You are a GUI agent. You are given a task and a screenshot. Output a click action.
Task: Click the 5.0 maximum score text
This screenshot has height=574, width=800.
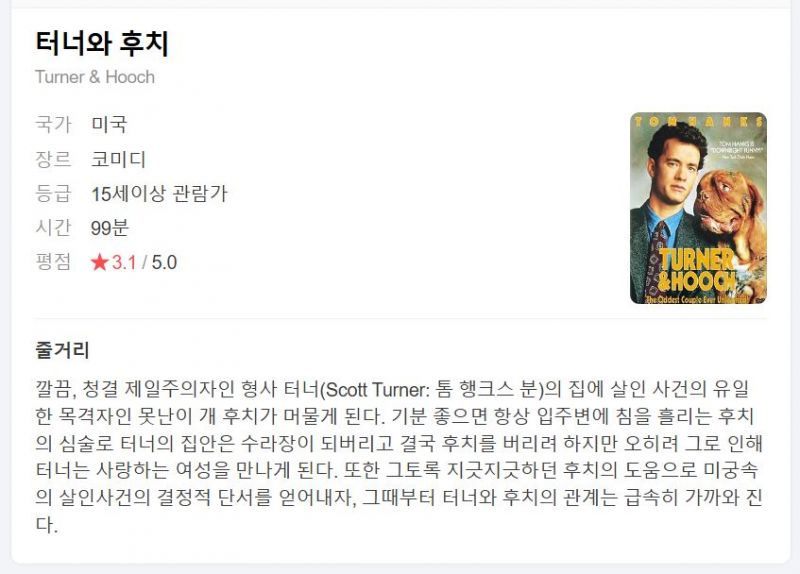click(x=164, y=262)
